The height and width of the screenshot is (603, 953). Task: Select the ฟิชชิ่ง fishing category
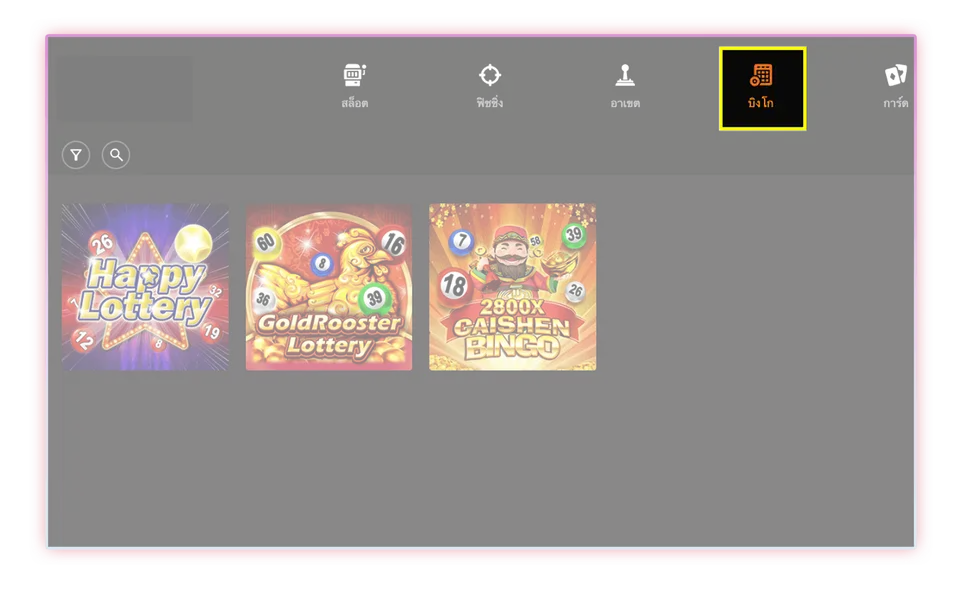[x=489, y=87]
